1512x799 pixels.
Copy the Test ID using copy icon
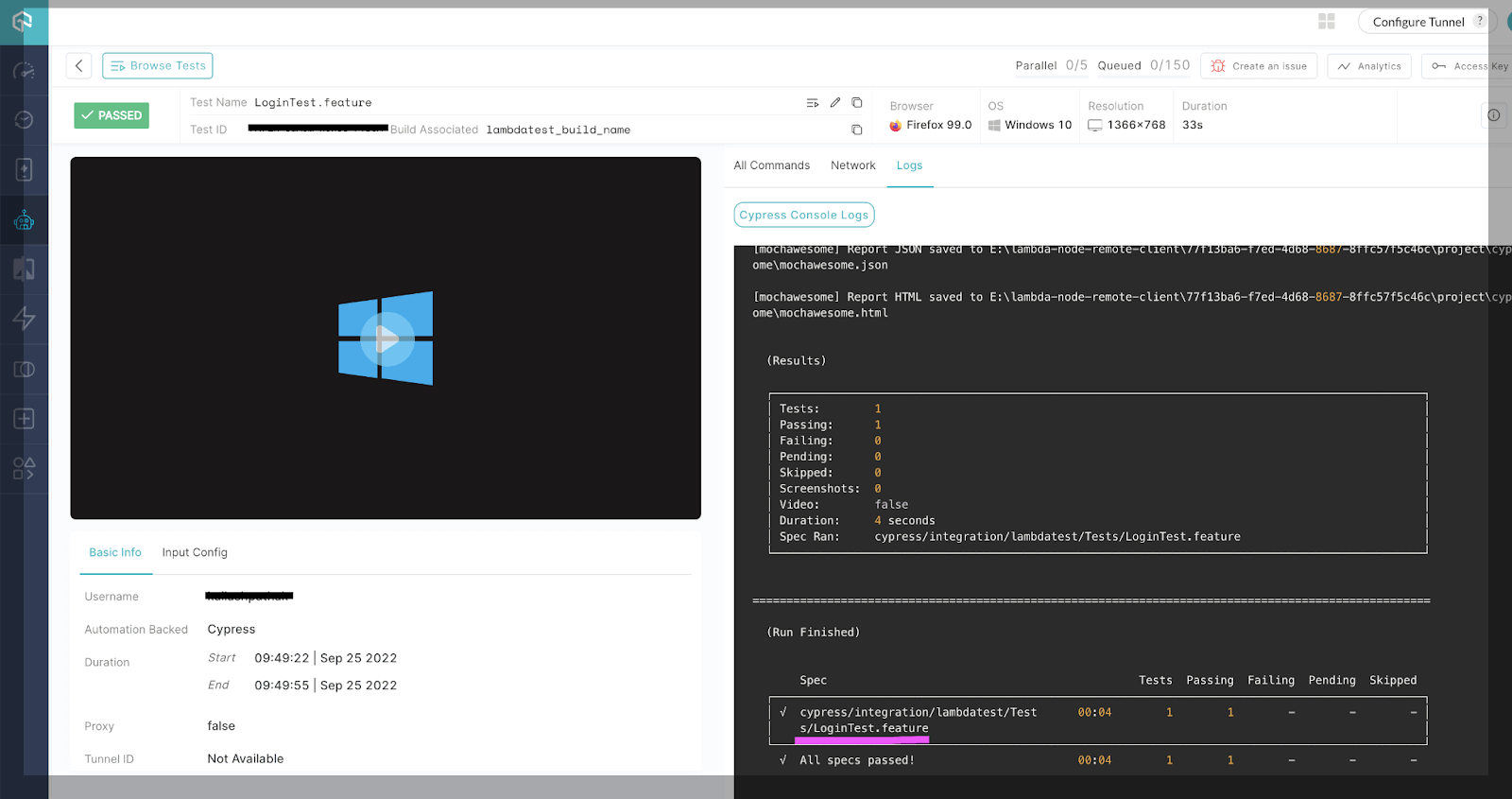point(857,130)
